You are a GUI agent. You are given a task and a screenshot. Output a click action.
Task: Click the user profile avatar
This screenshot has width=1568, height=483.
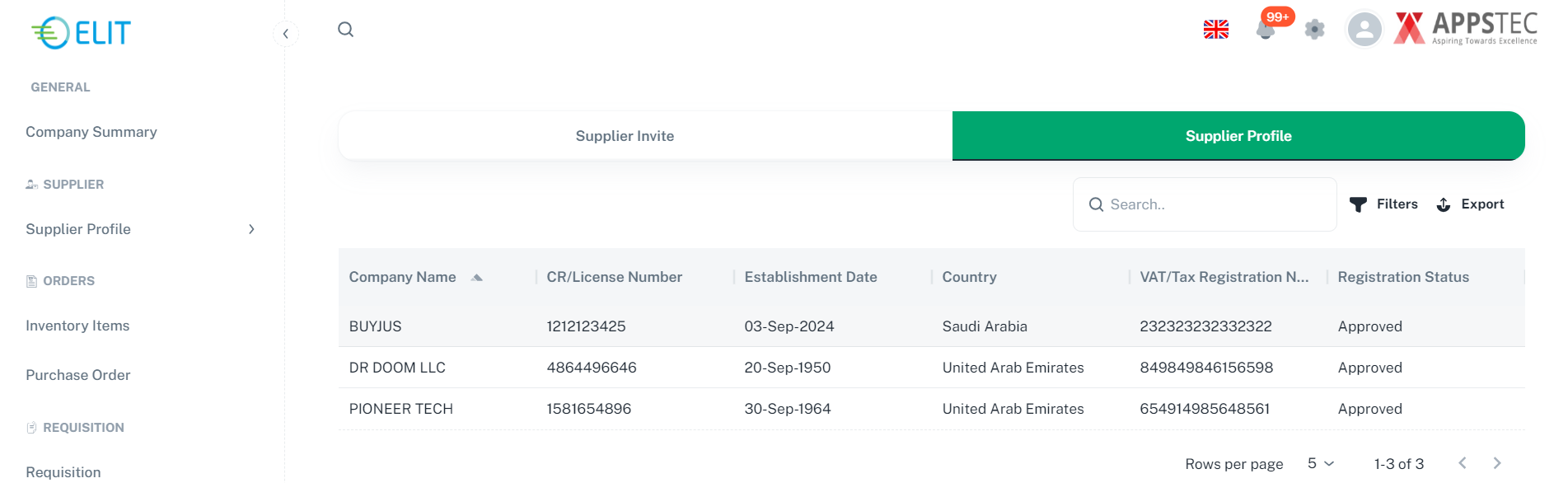tap(1364, 30)
